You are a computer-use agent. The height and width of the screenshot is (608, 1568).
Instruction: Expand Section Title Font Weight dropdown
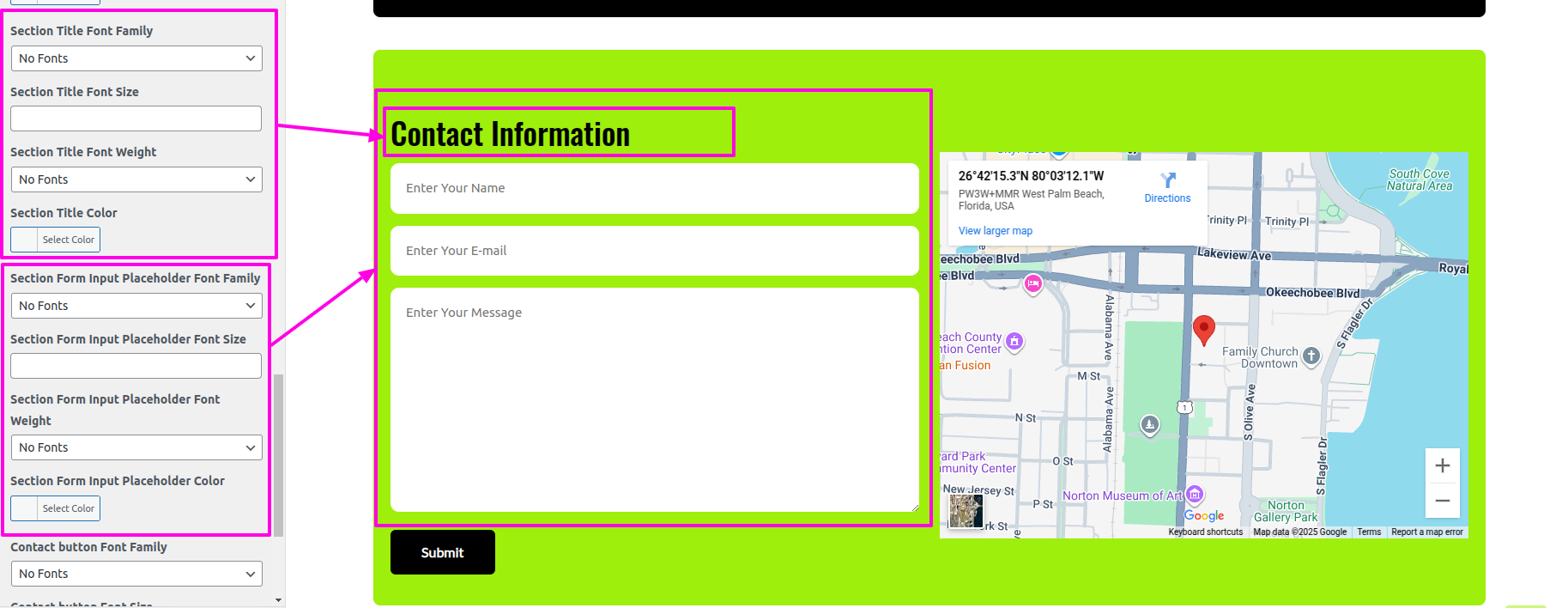pyautogui.click(x=136, y=179)
